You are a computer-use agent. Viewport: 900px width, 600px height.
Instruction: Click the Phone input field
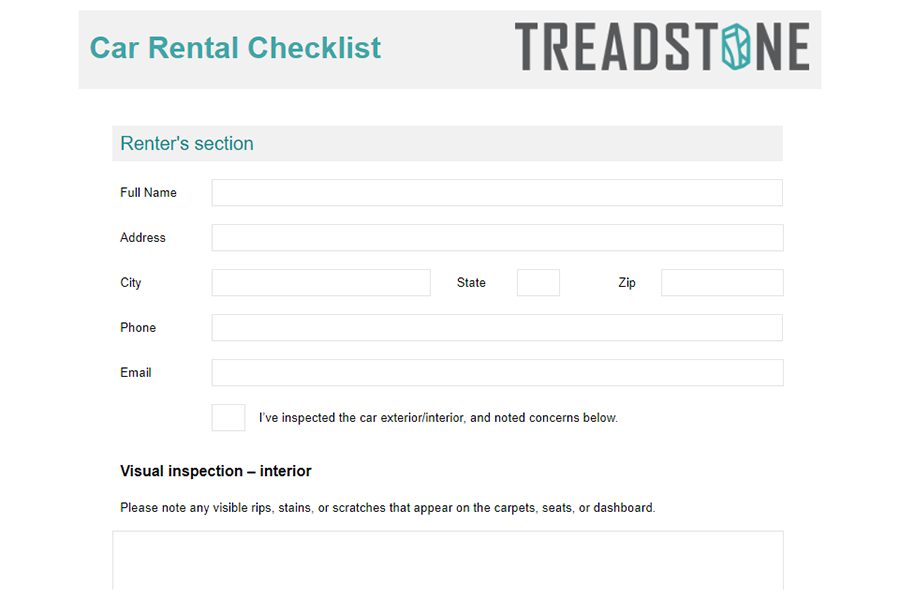pyautogui.click(x=497, y=327)
